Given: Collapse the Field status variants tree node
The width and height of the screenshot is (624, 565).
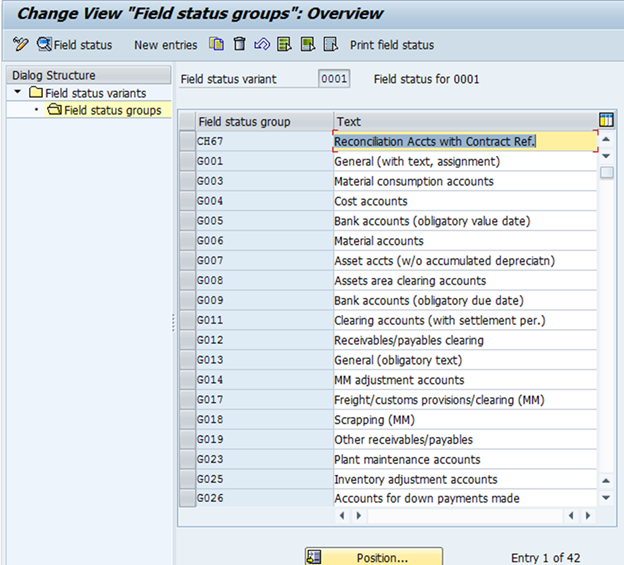Looking at the screenshot, I should [x=18, y=92].
